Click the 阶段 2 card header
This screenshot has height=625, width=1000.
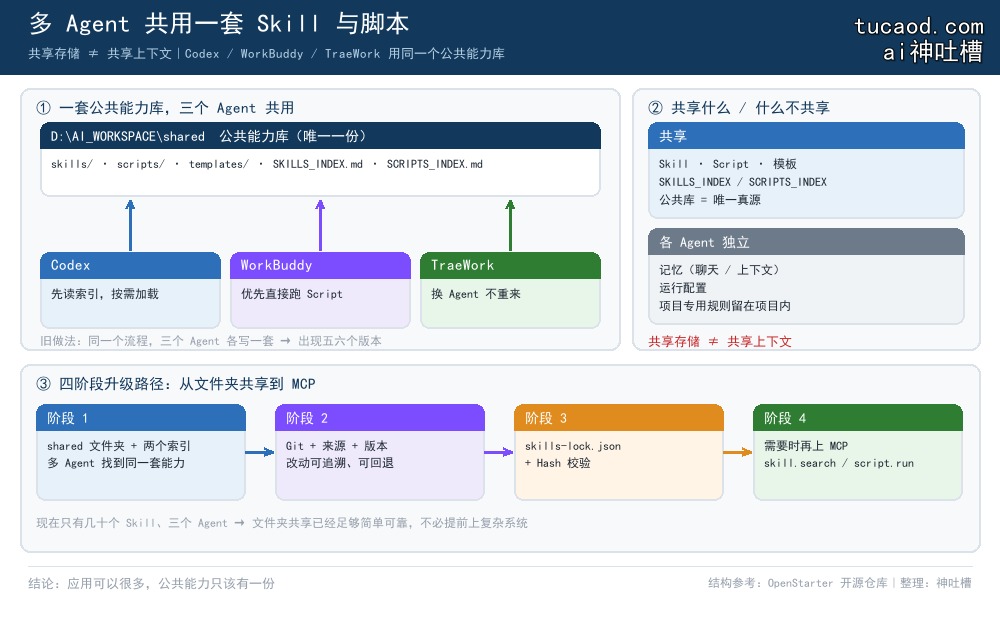tap(380, 418)
